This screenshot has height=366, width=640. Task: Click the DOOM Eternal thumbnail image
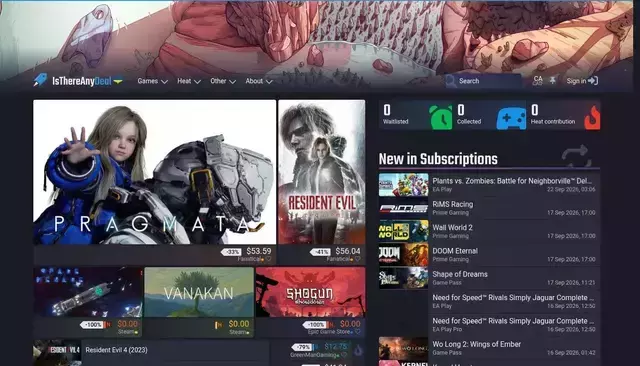coord(403,254)
